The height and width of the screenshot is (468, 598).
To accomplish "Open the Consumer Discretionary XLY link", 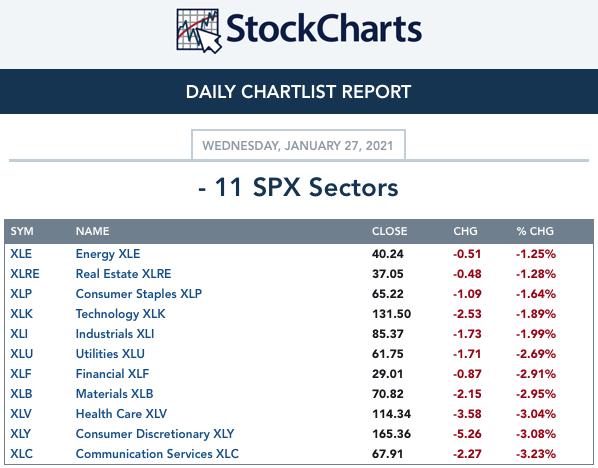I will pos(155,434).
